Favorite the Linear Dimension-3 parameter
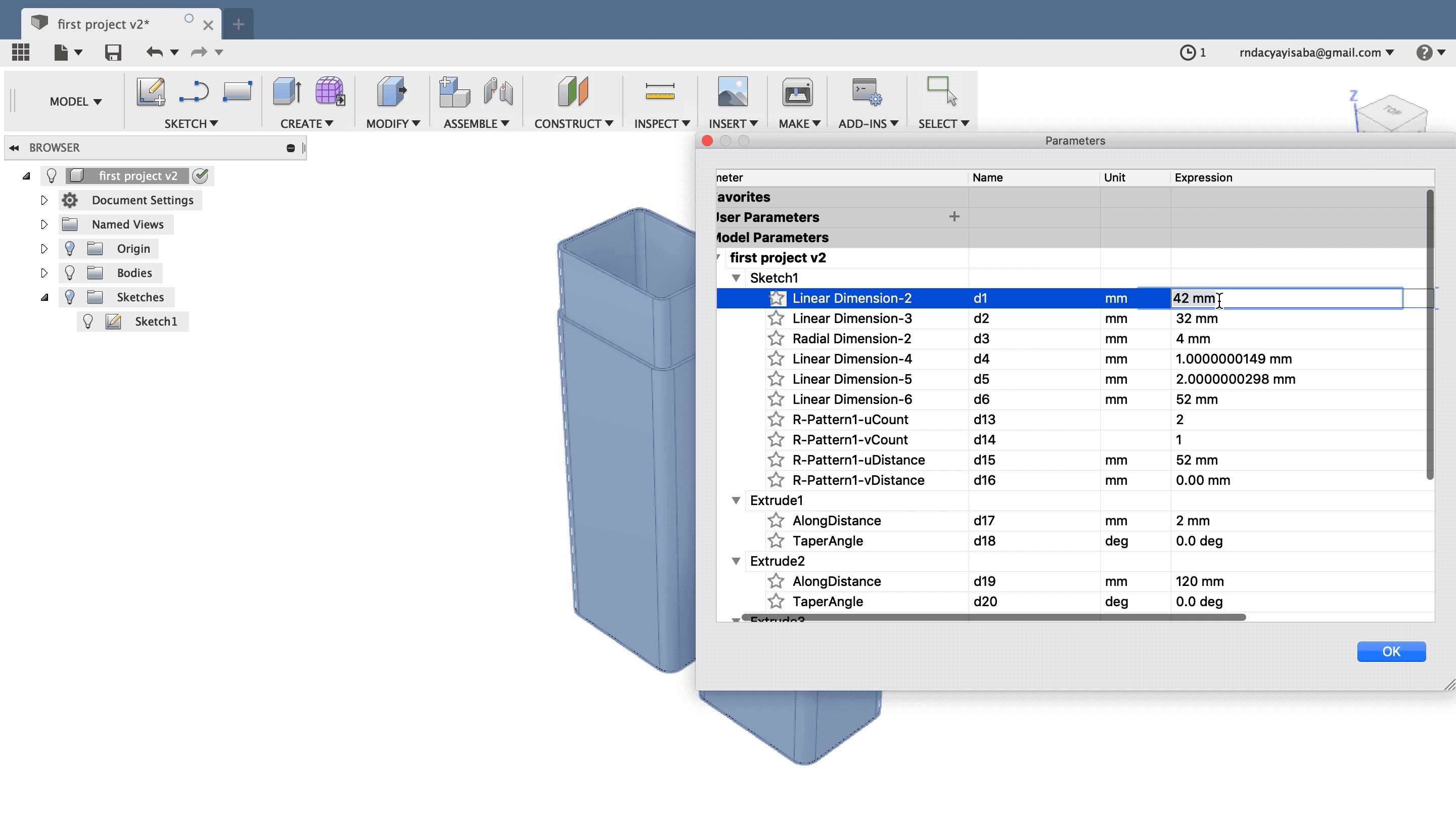Image resolution: width=1456 pixels, height=818 pixels. (776, 319)
